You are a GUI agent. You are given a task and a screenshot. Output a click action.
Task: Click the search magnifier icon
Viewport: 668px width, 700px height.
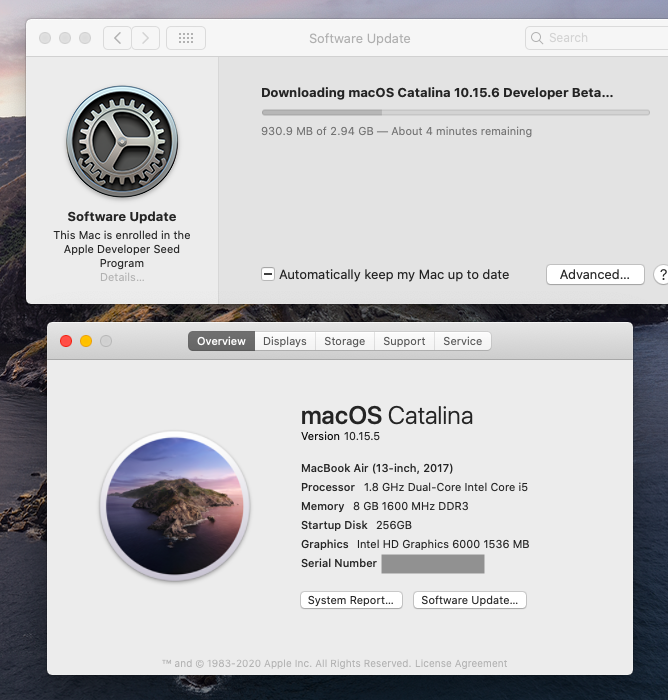tap(537, 38)
